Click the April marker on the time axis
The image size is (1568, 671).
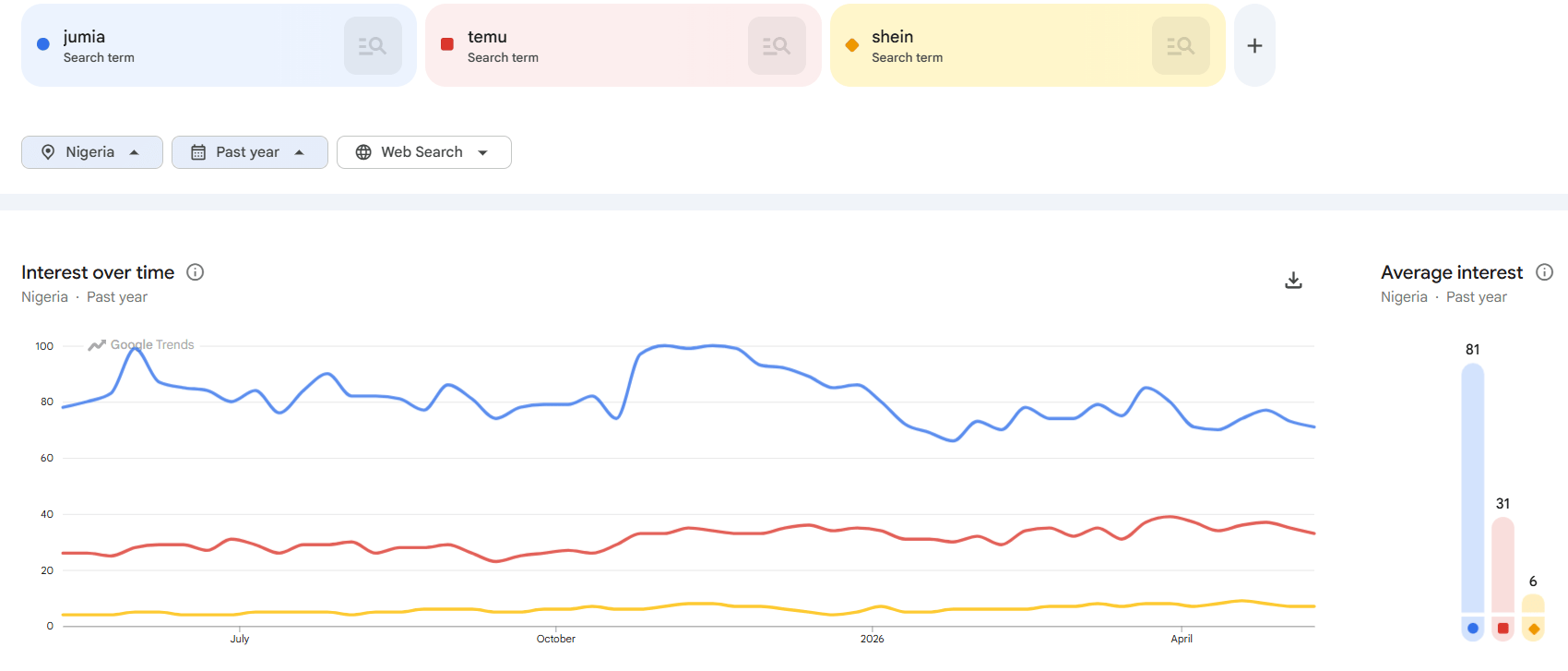(x=1182, y=639)
